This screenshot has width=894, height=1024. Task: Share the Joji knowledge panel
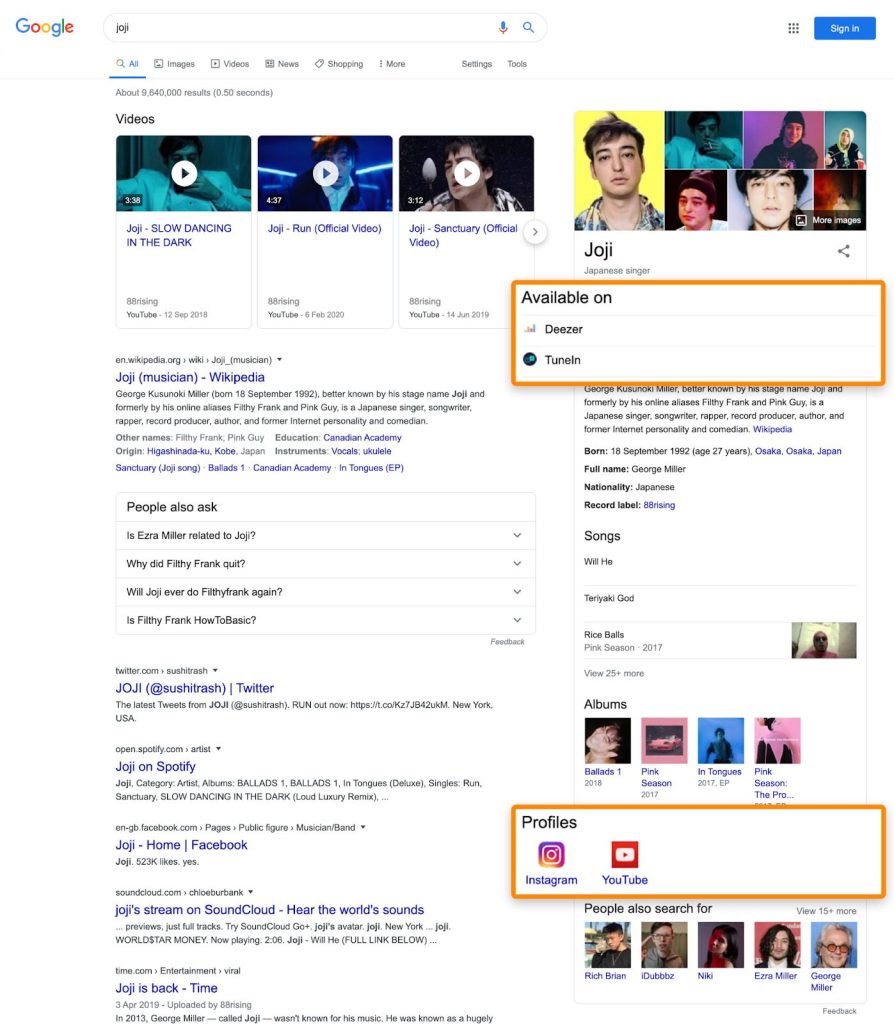pos(844,252)
